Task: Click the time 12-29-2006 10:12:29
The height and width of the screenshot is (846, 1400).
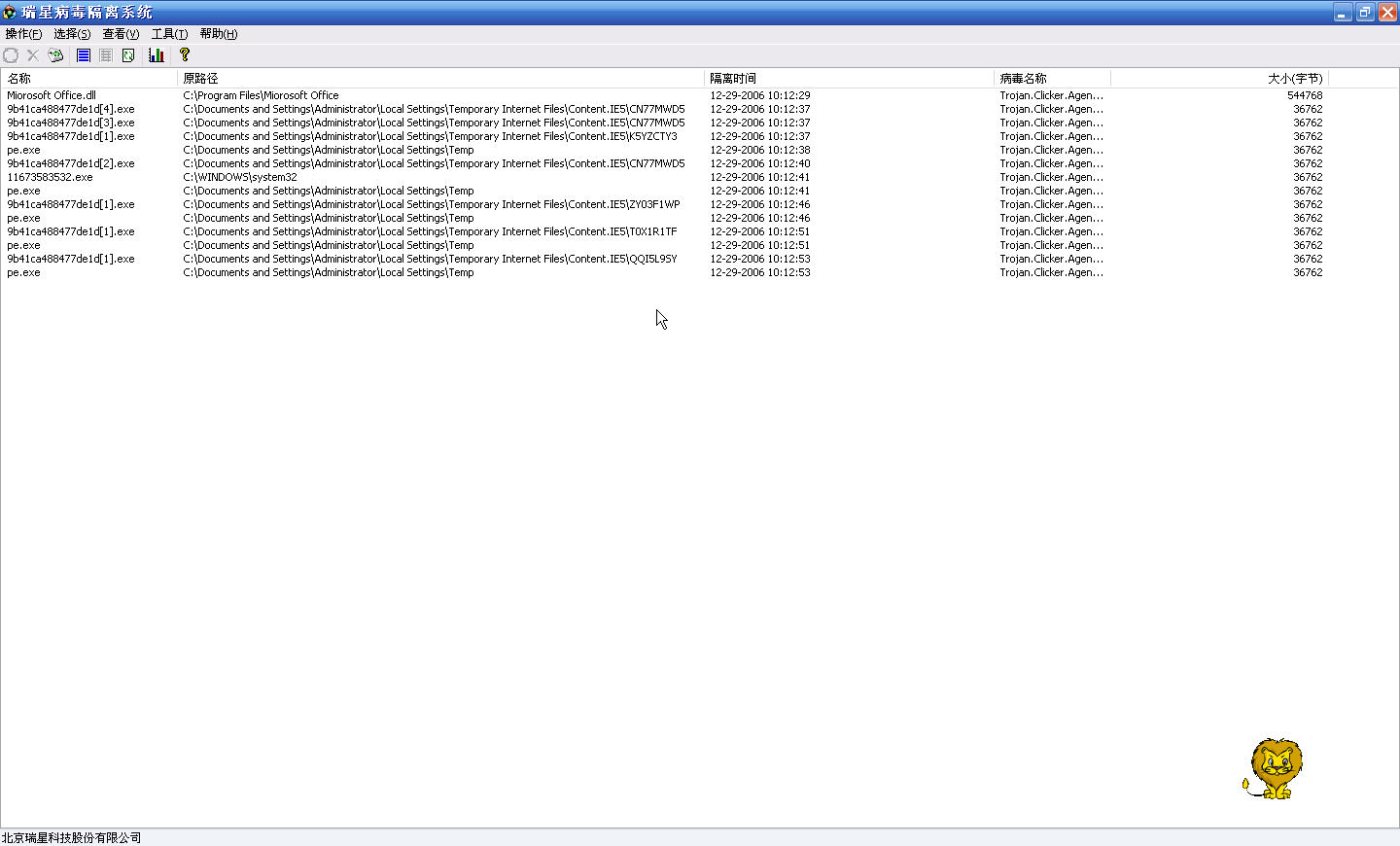Action: tap(760, 95)
